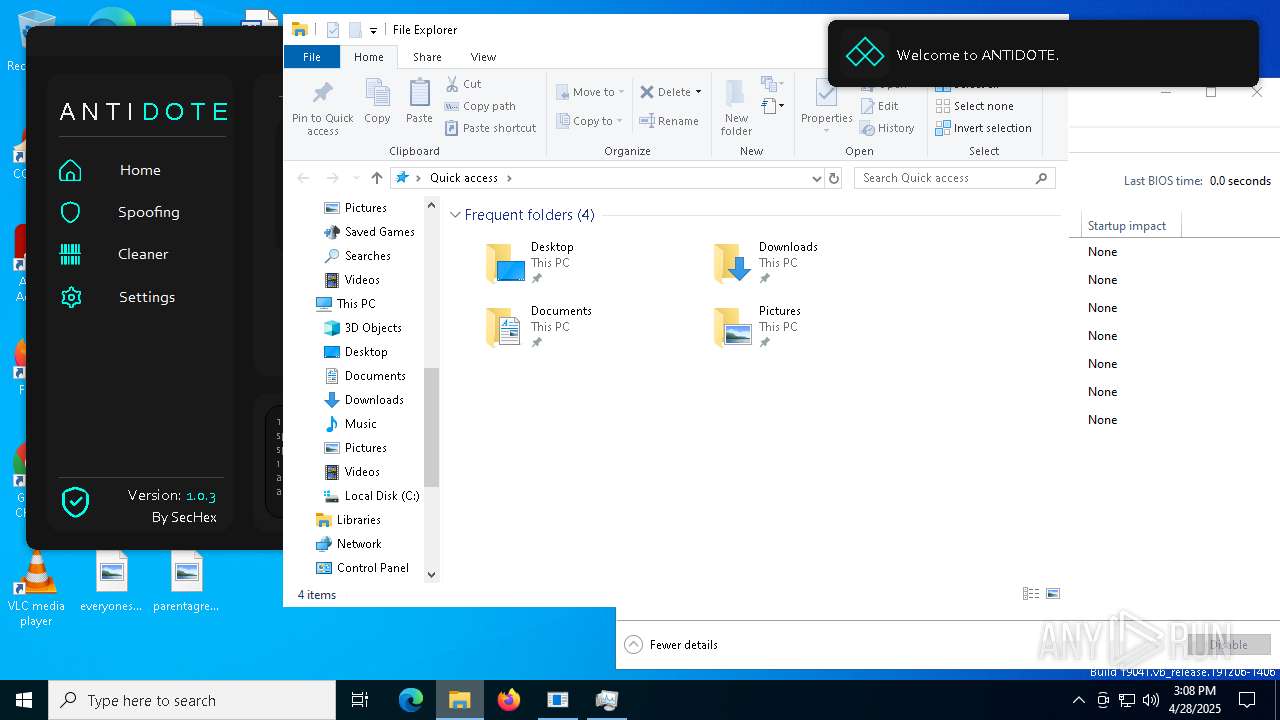Click New folder icon

coord(736,107)
